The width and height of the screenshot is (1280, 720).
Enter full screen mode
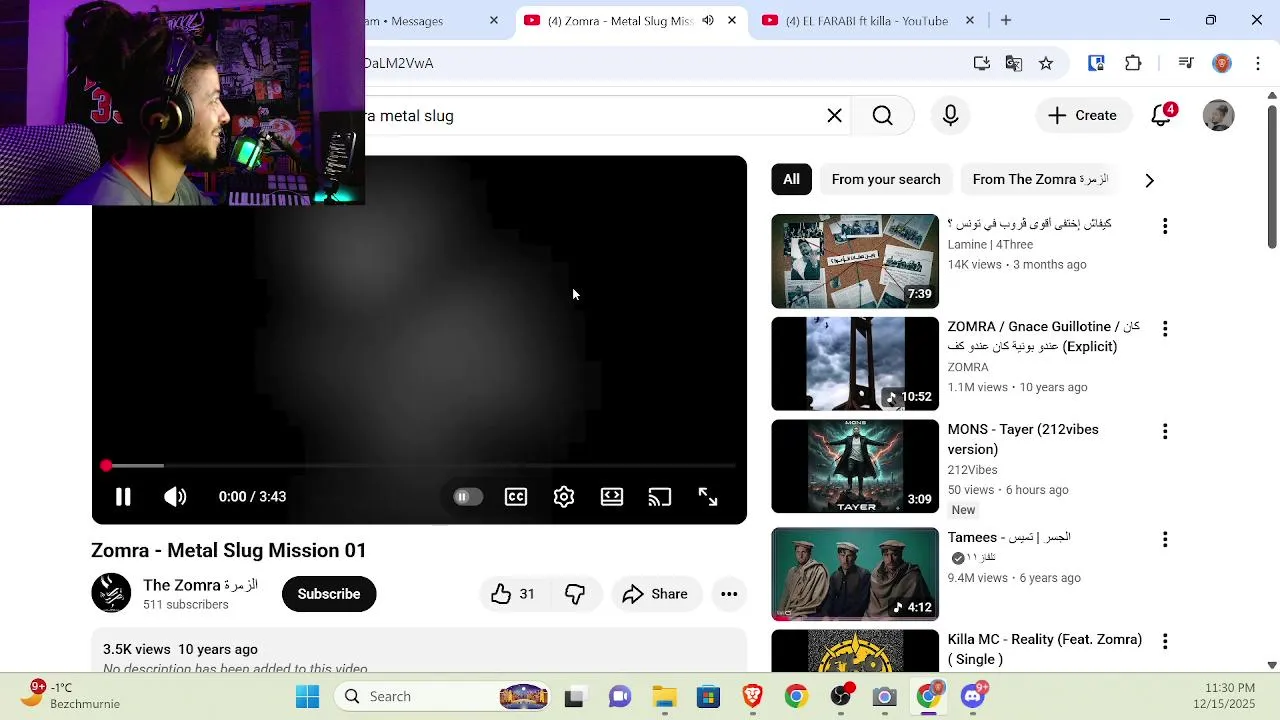708,497
